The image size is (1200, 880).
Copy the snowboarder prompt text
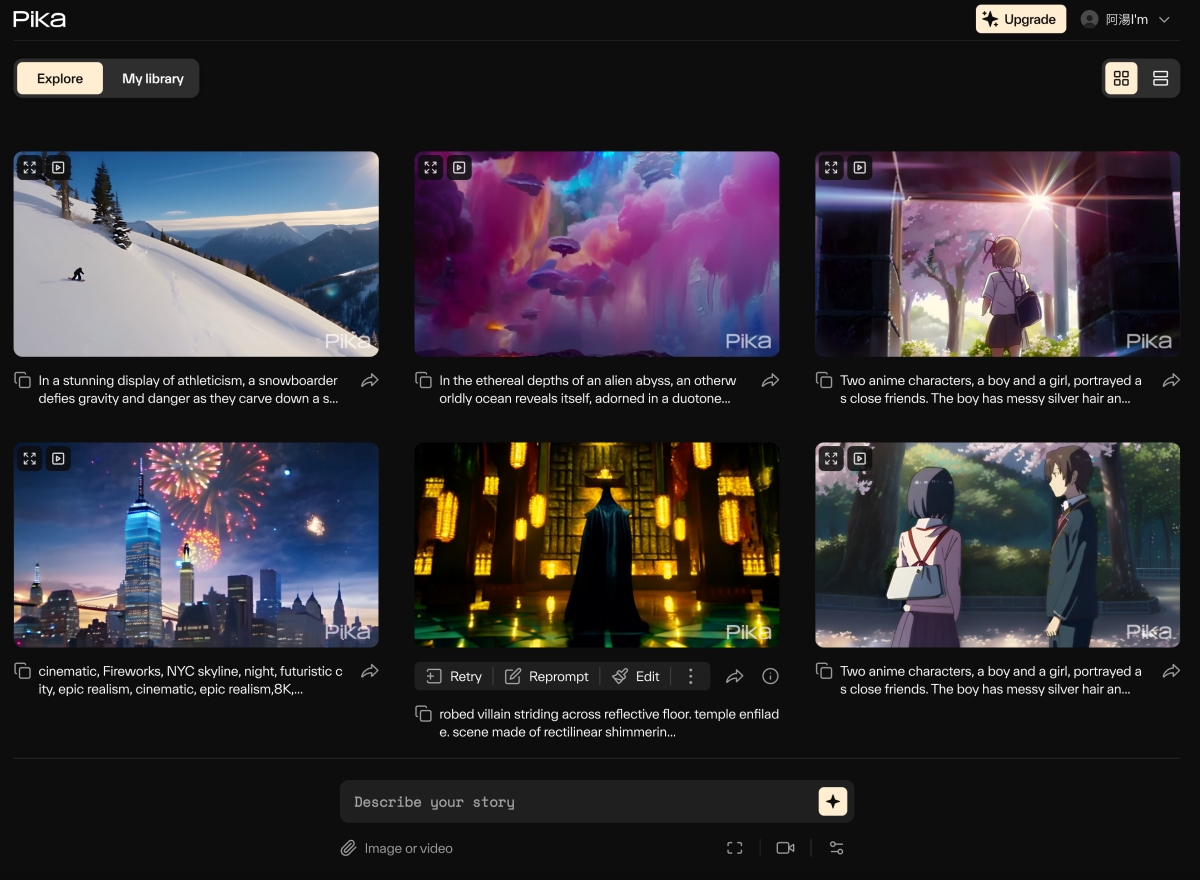click(23, 380)
